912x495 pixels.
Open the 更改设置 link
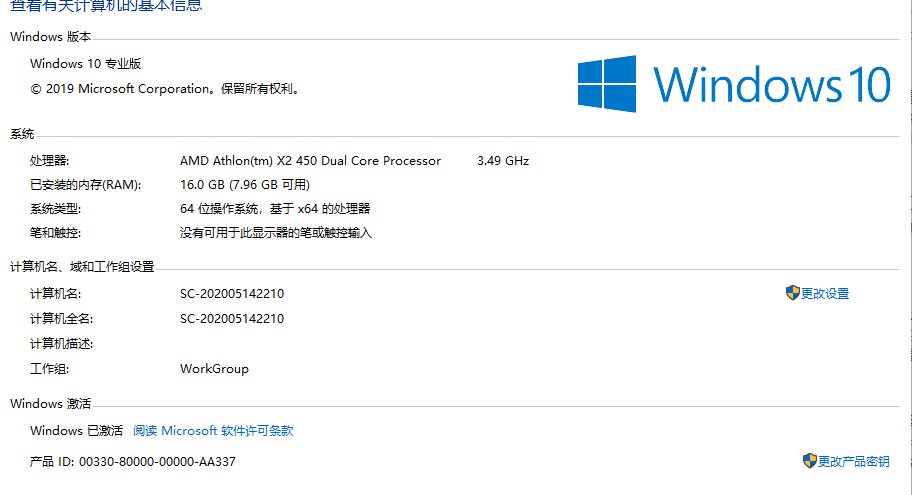pyautogui.click(x=825, y=294)
